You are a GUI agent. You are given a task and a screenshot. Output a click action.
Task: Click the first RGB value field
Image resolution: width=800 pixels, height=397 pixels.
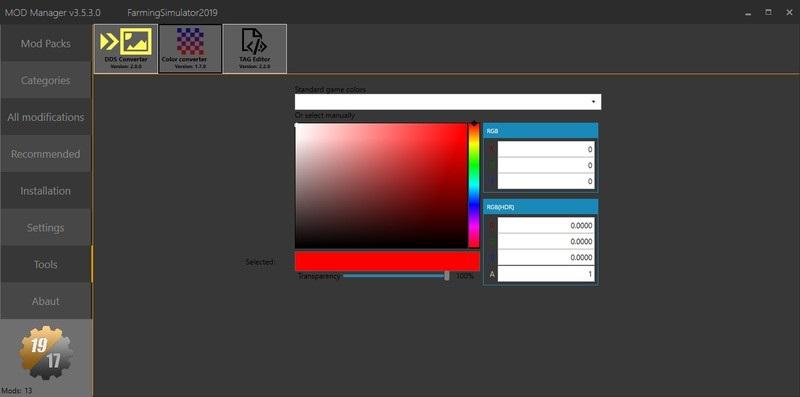coord(546,149)
